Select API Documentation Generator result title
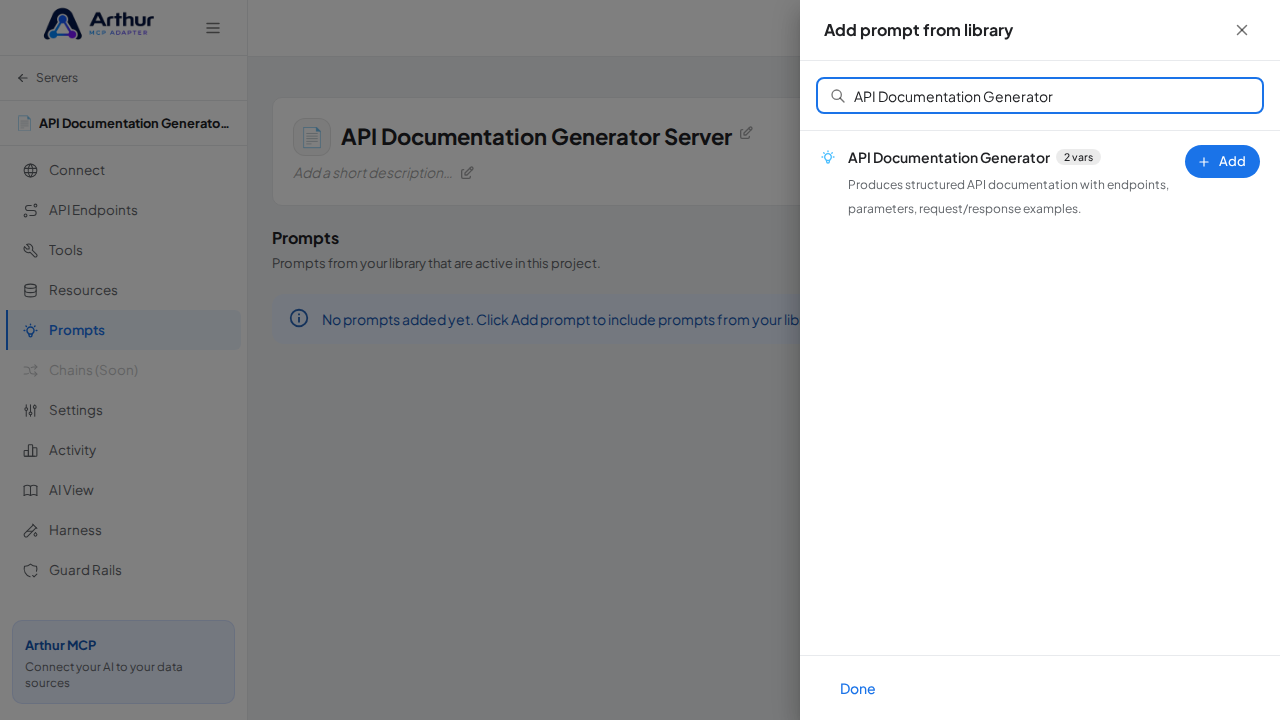 949,157
